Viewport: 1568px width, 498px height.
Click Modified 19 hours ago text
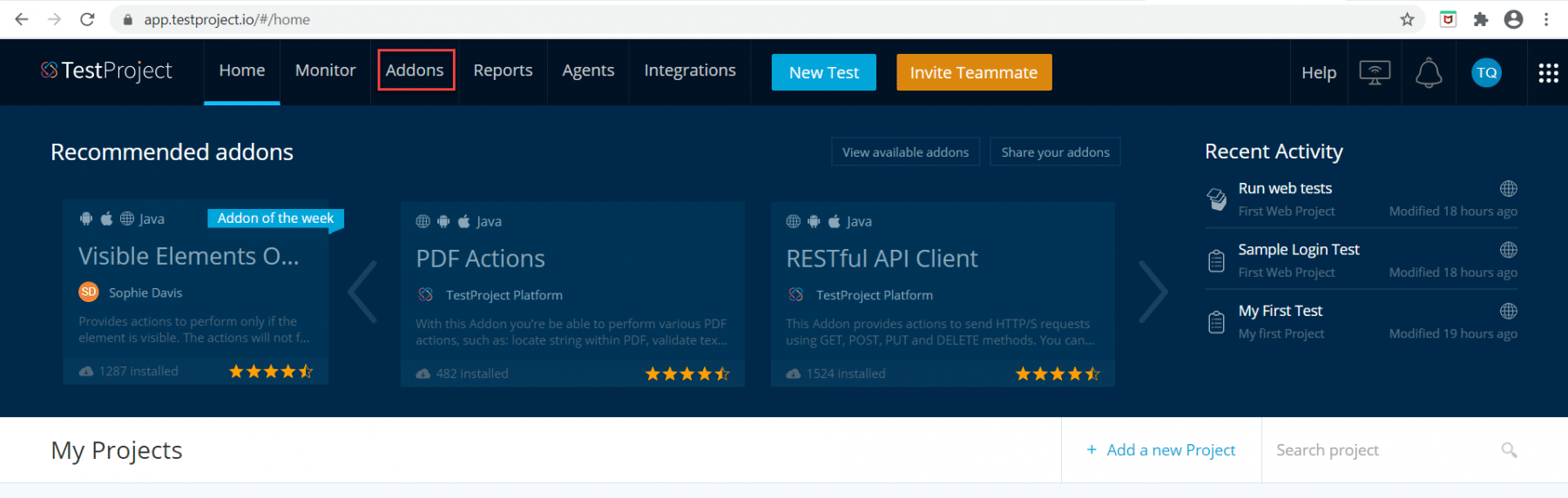click(x=1453, y=333)
